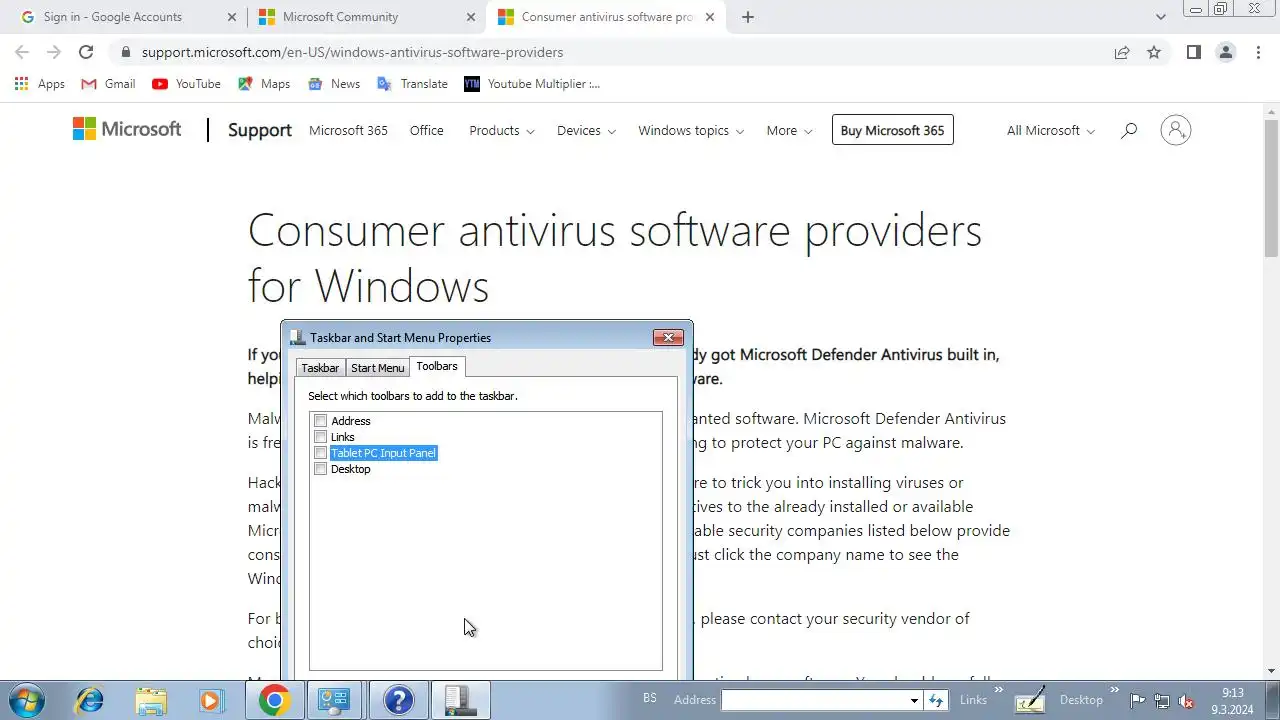Open Control Panel taskbar icon
This screenshot has height=720, width=1280.
coord(333,700)
